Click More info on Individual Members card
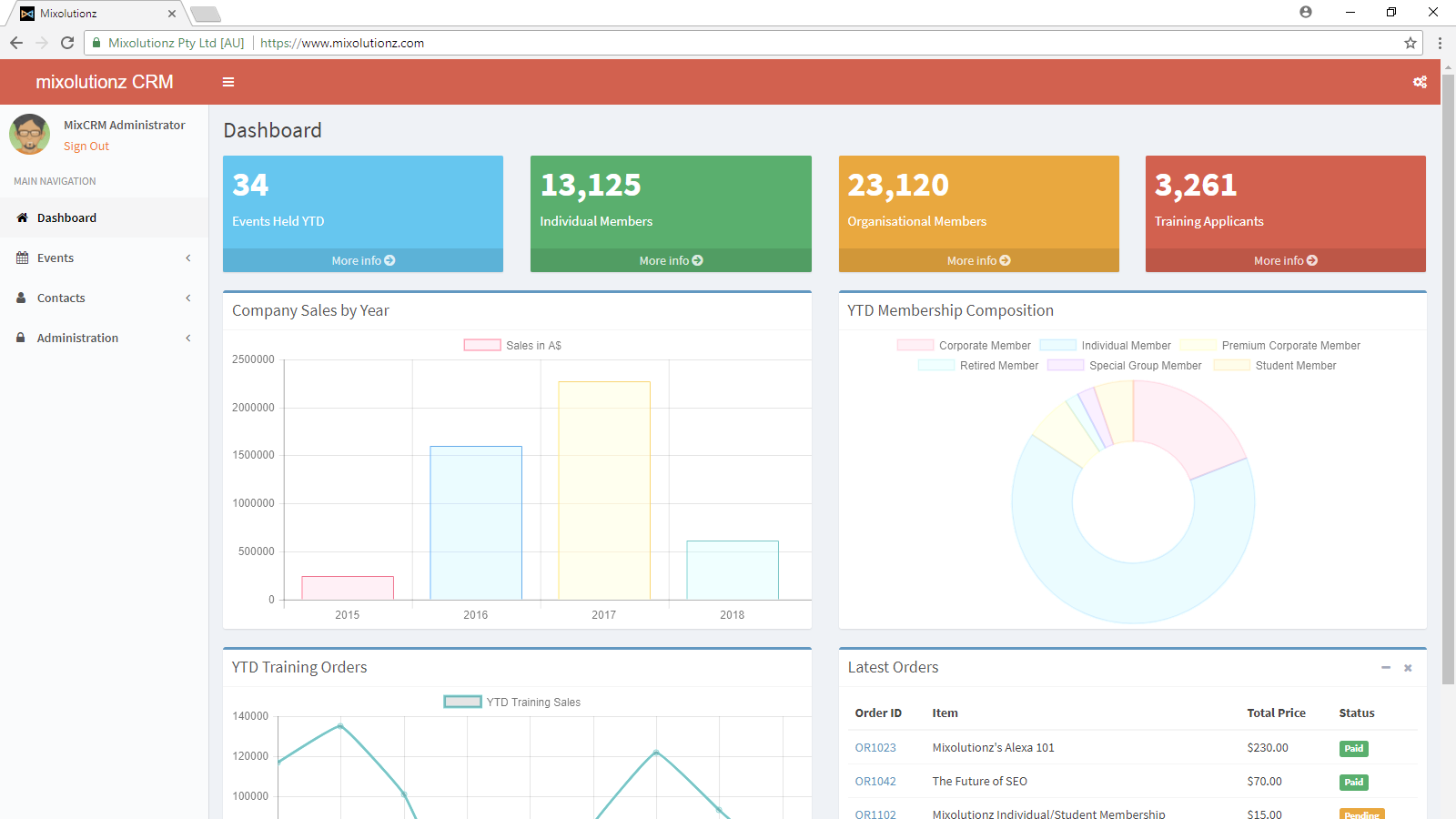 click(x=671, y=260)
